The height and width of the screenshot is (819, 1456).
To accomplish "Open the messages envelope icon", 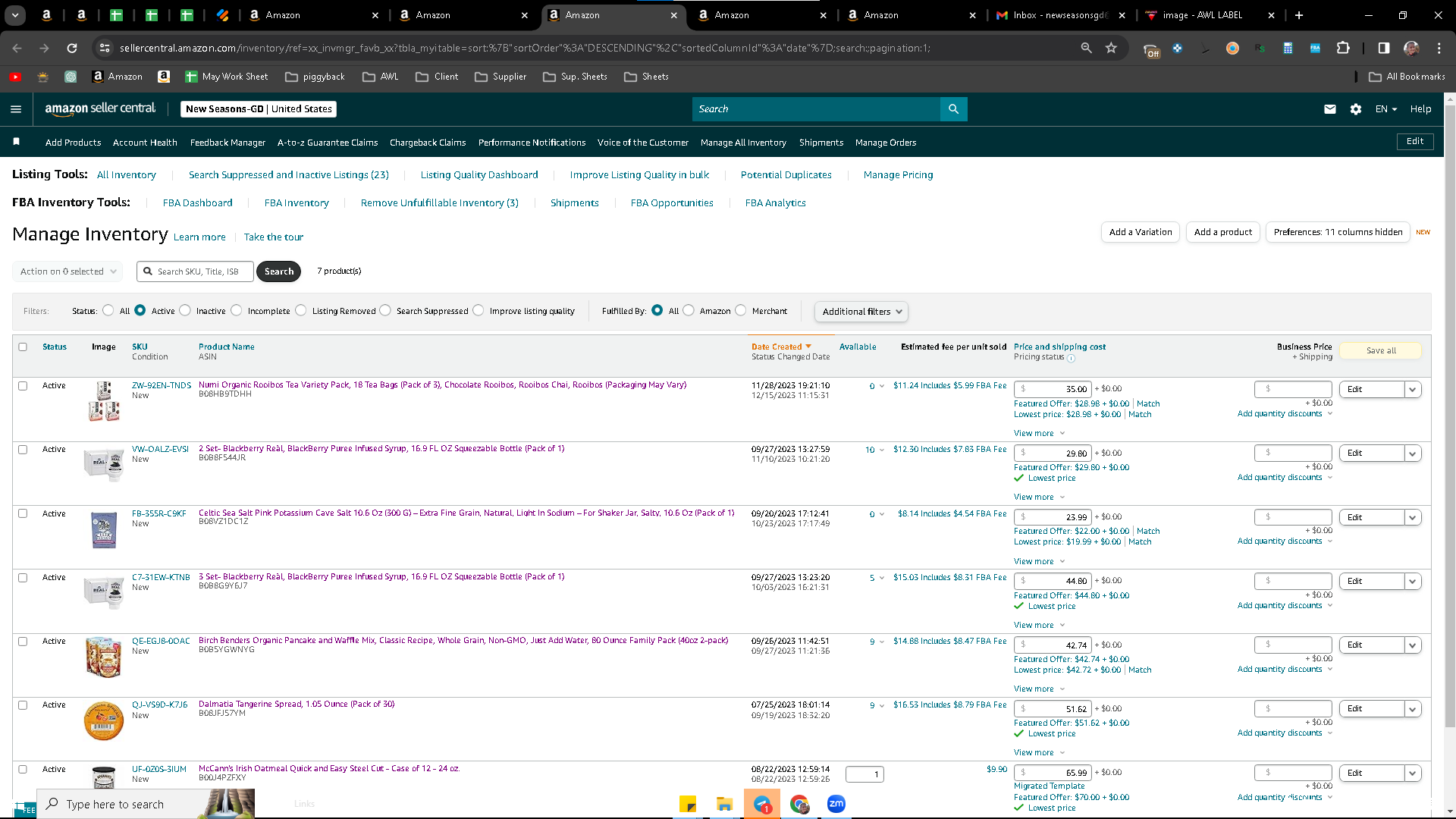I will tap(1330, 109).
